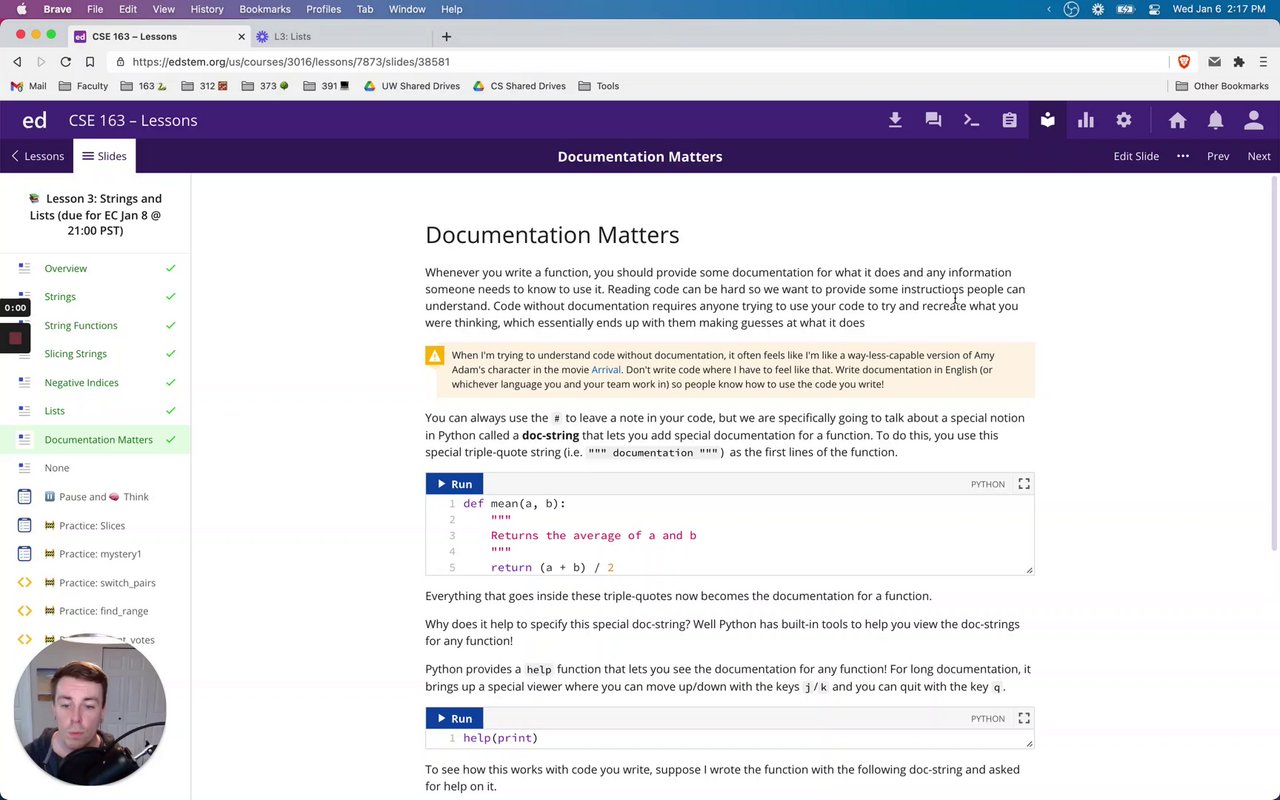Go to Ed home icon

point(1177,120)
